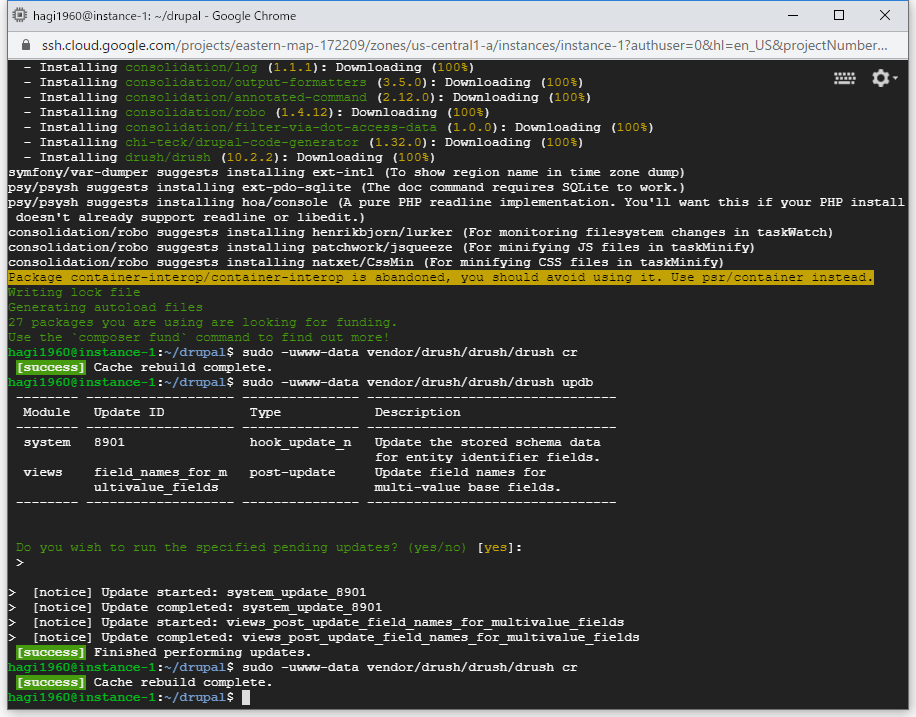This screenshot has width=916, height=717.
Task: Click 'consolidation/log (1.1.1)' install line
Action: pos(249,67)
